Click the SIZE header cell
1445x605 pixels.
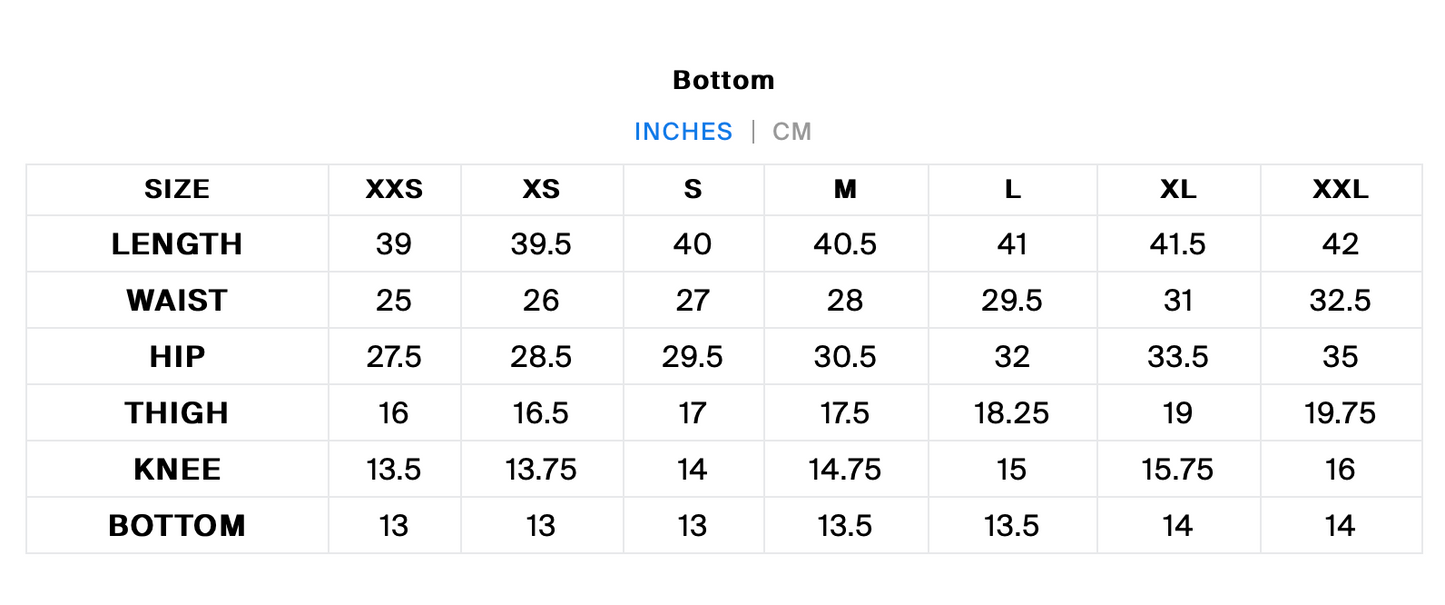coord(177,190)
